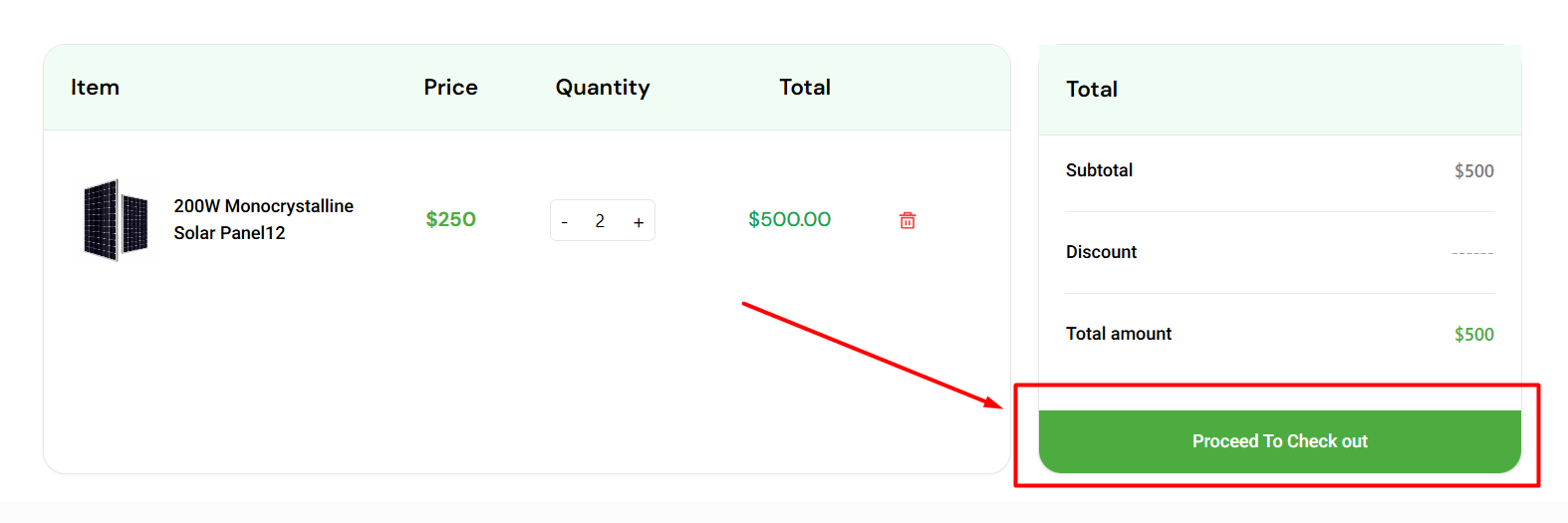Click the Subtotal label

1099,170
